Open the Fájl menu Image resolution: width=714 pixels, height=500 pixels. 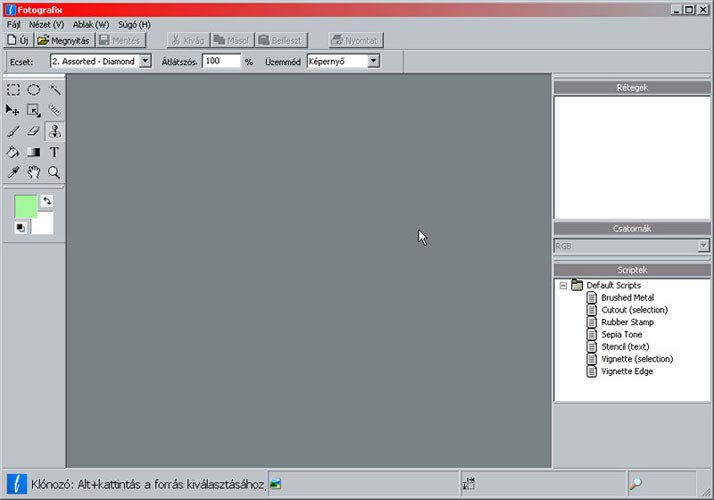click(14, 24)
